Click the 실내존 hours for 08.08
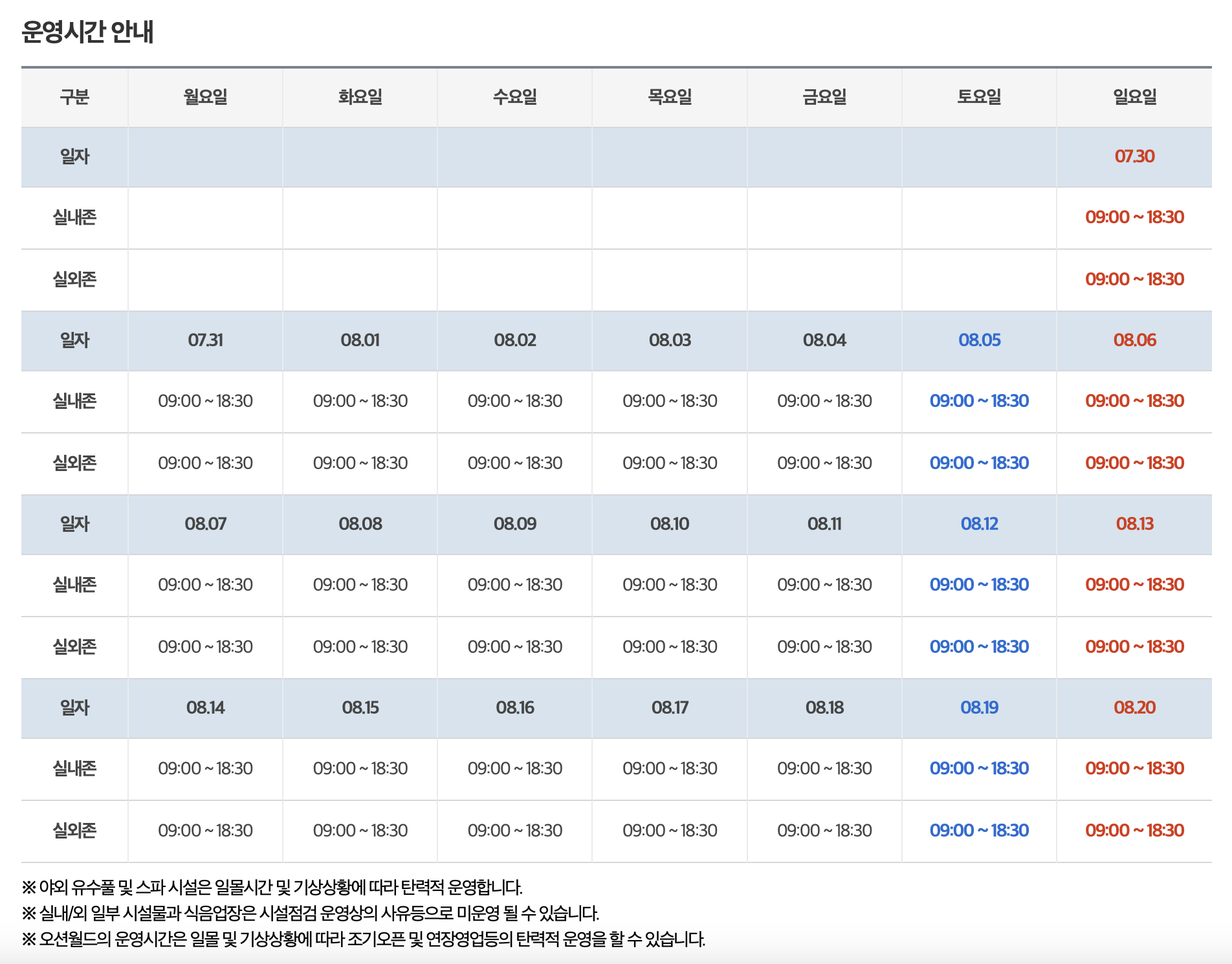The height and width of the screenshot is (964, 1232). click(x=360, y=585)
